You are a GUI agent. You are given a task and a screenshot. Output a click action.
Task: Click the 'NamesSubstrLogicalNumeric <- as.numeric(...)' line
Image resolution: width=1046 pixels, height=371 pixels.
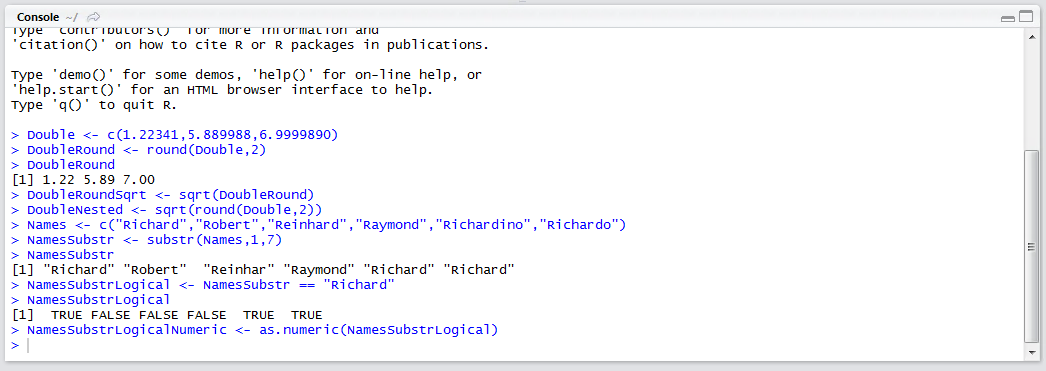tap(255, 330)
